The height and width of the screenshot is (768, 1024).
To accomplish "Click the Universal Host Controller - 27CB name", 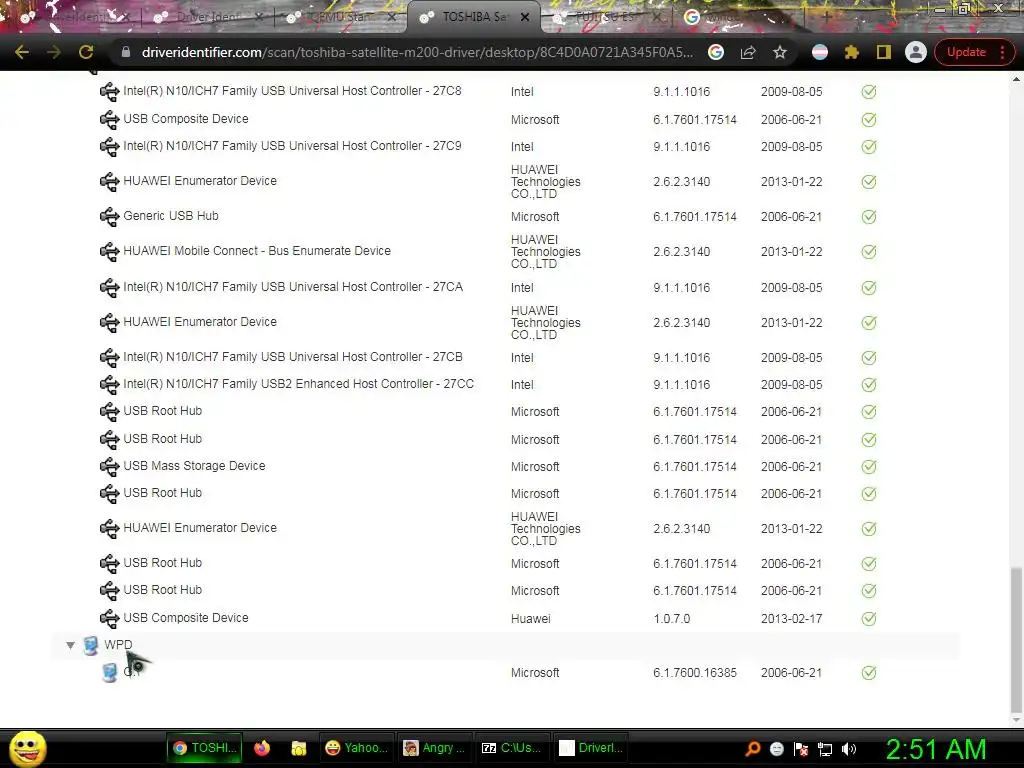I will coord(293,357).
